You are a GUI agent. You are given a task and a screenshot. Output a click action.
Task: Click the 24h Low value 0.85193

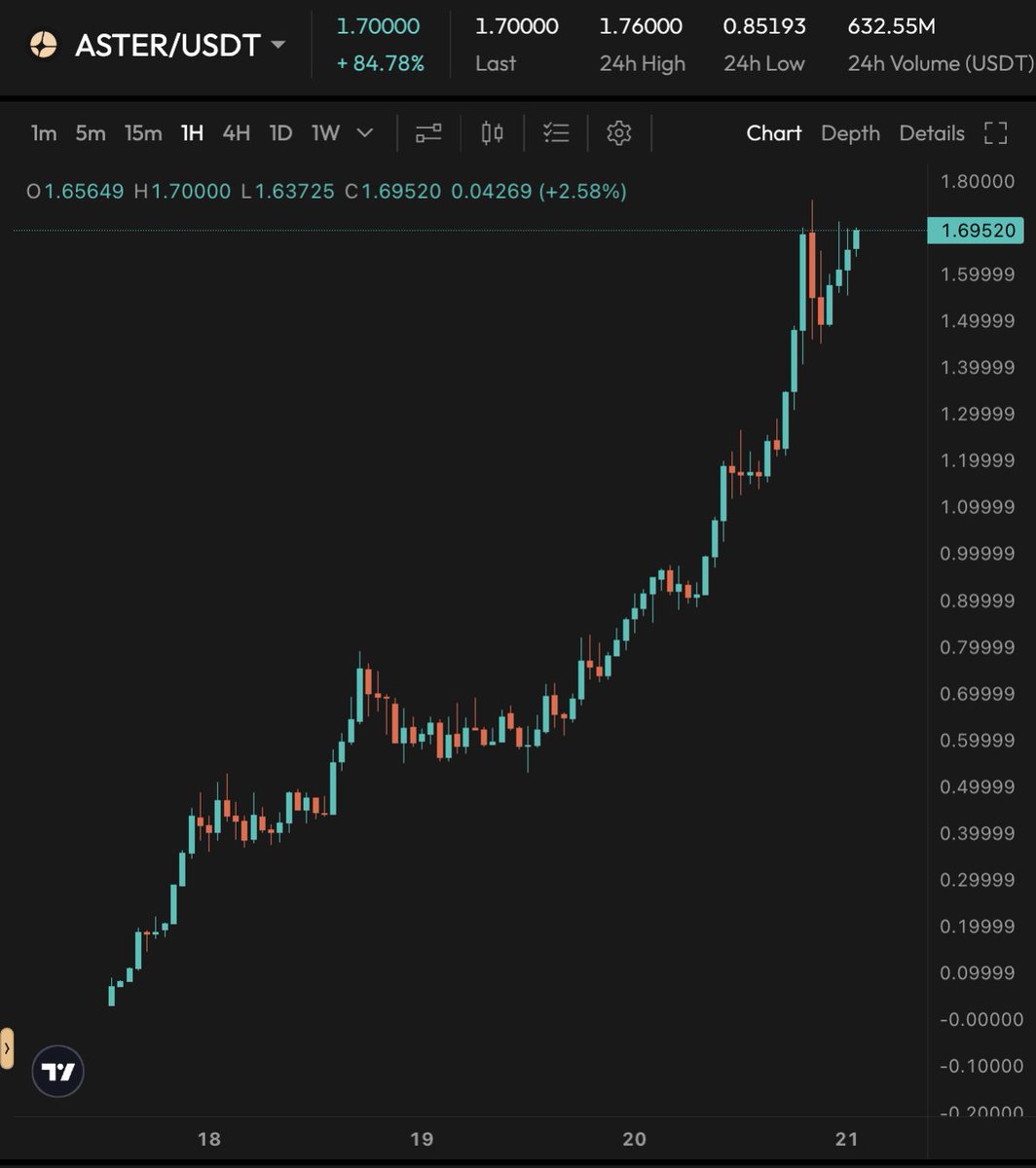764,26
